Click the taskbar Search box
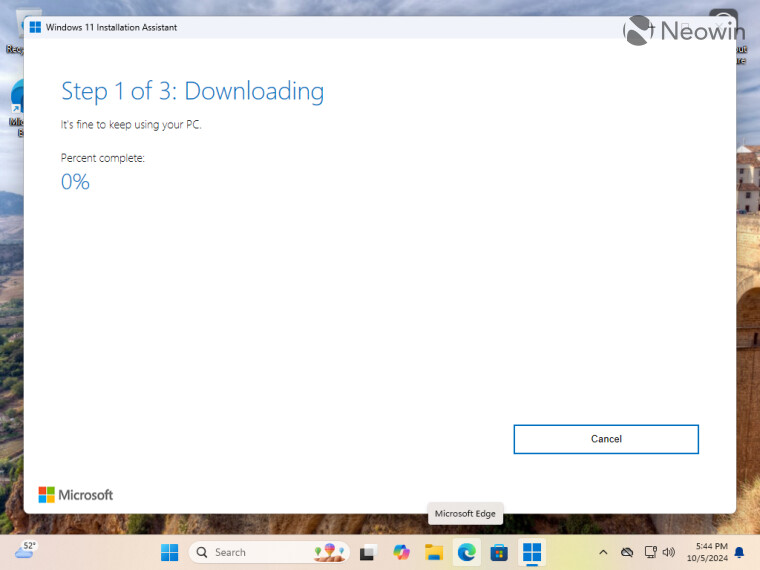Viewport: 760px width, 570px height. tap(269, 552)
